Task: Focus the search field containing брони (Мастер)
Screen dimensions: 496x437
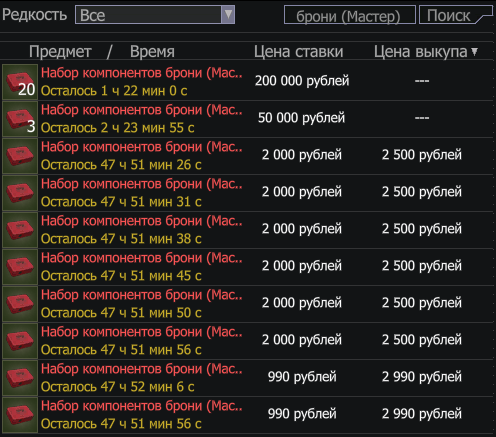Action: [350, 15]
